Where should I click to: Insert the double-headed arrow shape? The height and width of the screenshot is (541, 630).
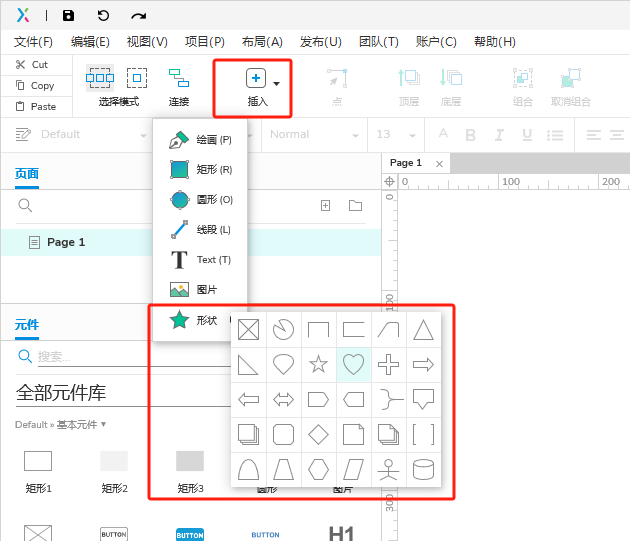[283, 400]
